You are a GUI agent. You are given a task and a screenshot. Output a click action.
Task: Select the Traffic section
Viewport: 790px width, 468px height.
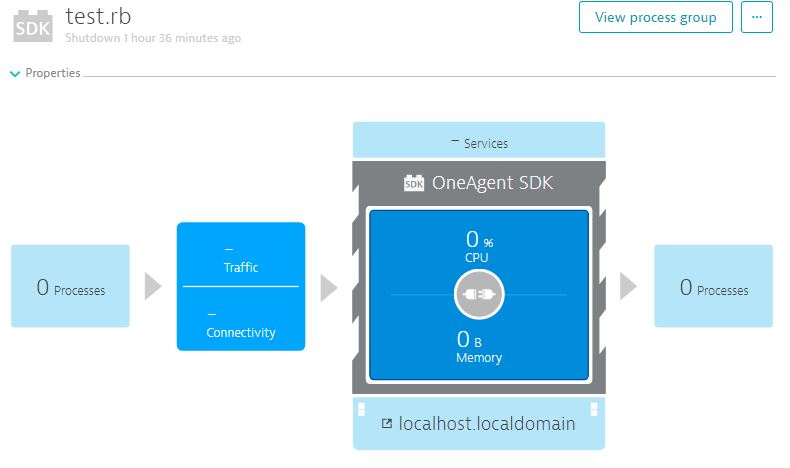coord(241,258)
